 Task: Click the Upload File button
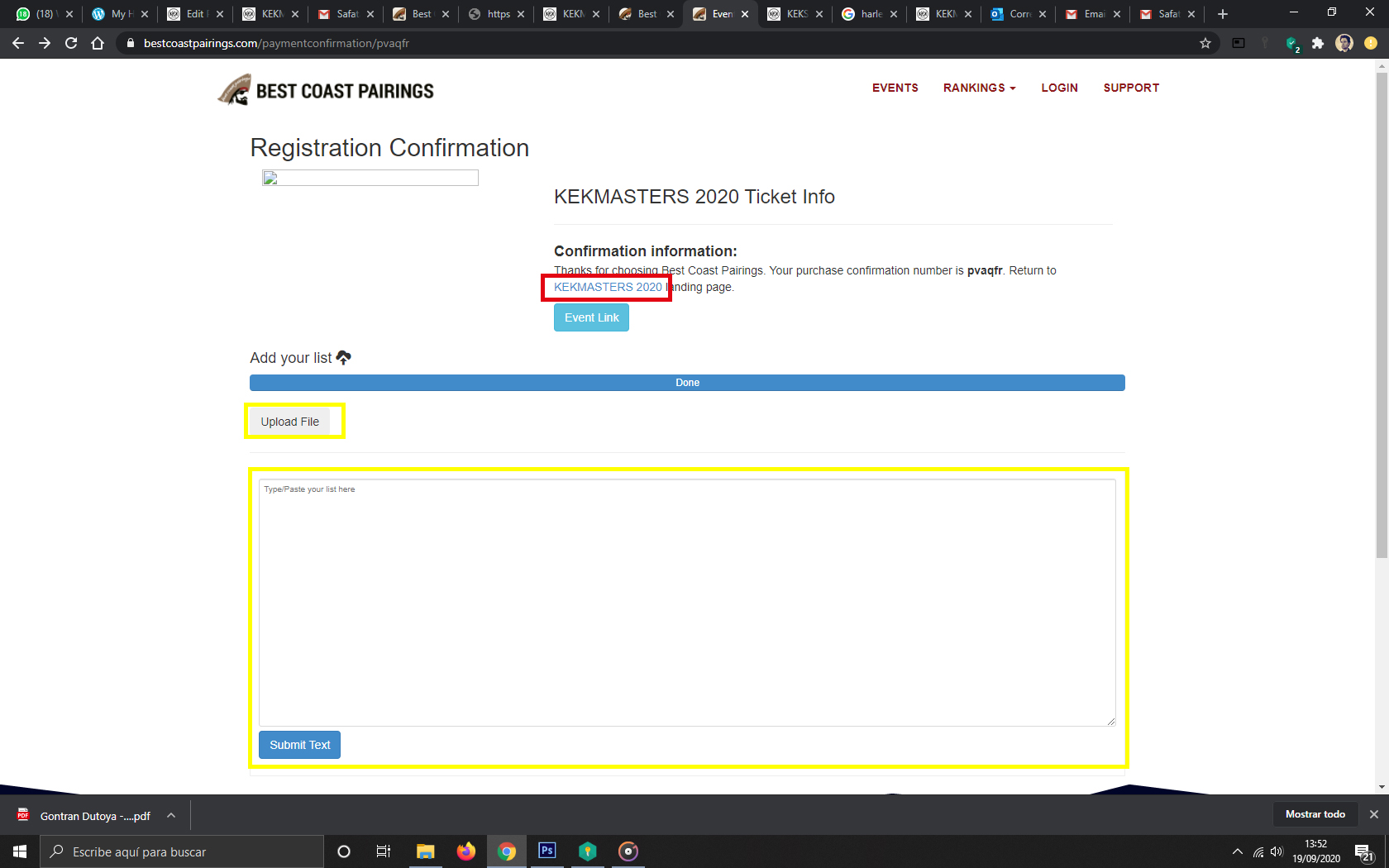click(x=289, y=422)
